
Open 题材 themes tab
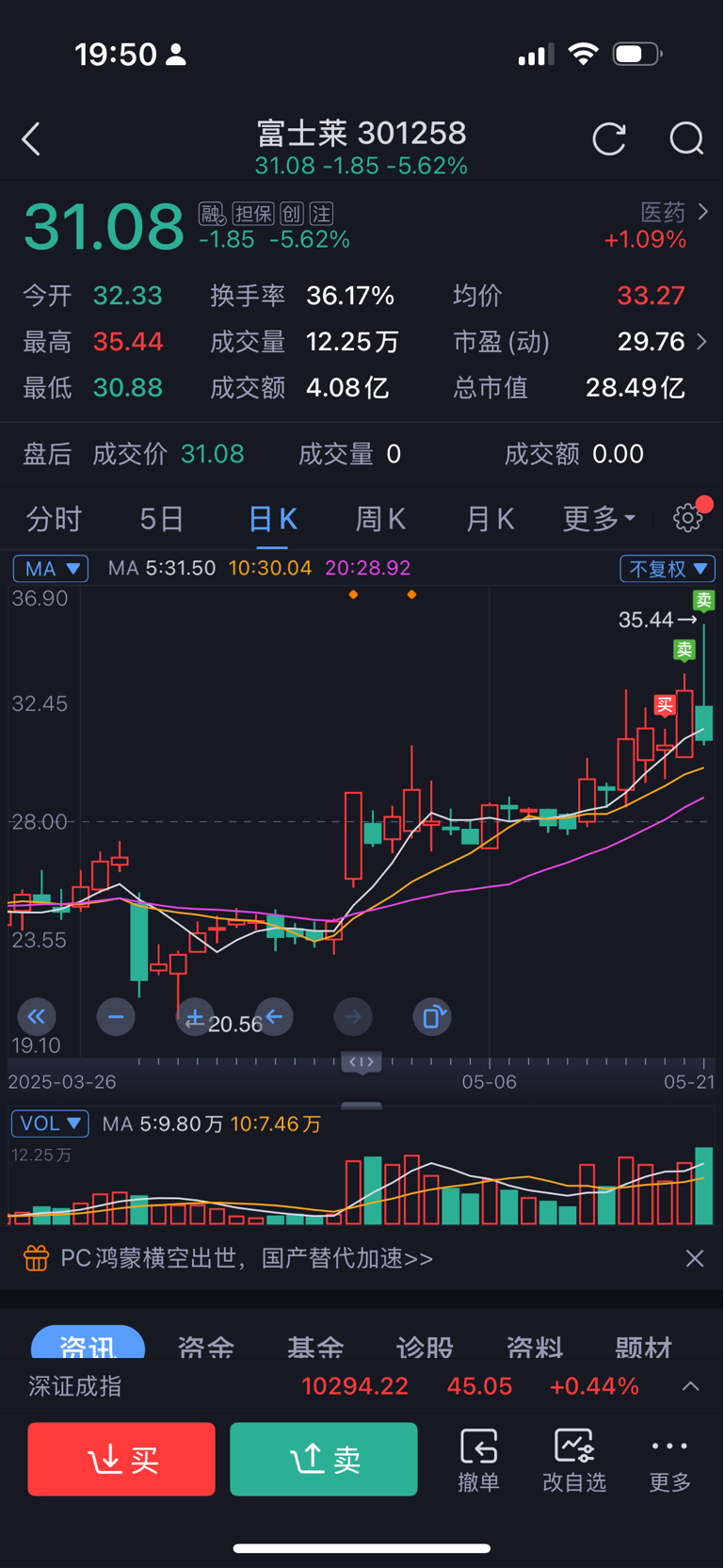[643, 1345]
